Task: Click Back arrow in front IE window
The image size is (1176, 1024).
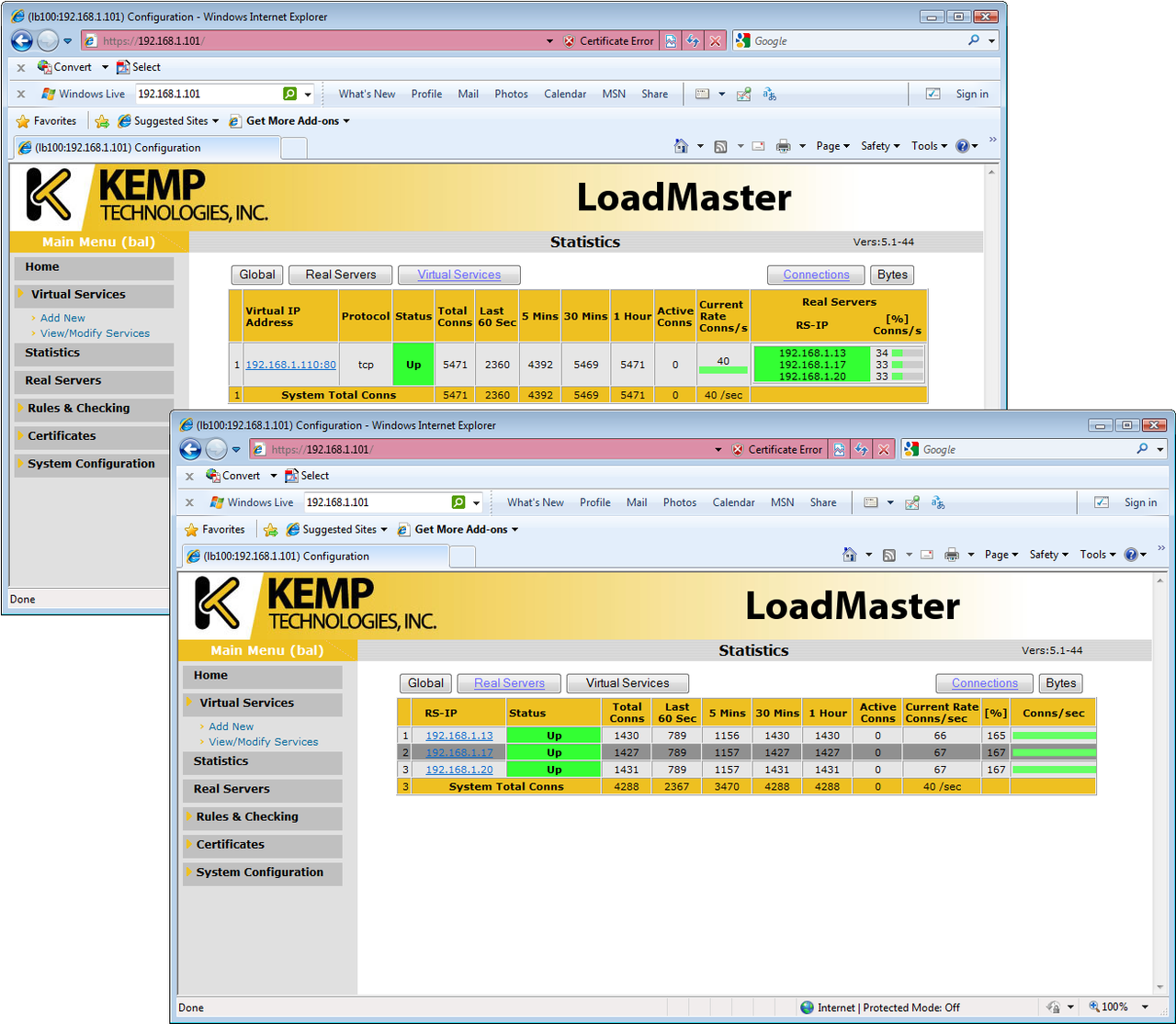Action: point(190,449)
